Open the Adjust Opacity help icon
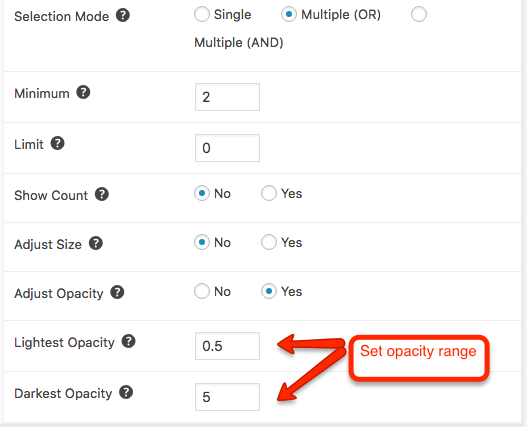Image resolution: width=527 pixels, height=427 pixels. pos(117,292)
